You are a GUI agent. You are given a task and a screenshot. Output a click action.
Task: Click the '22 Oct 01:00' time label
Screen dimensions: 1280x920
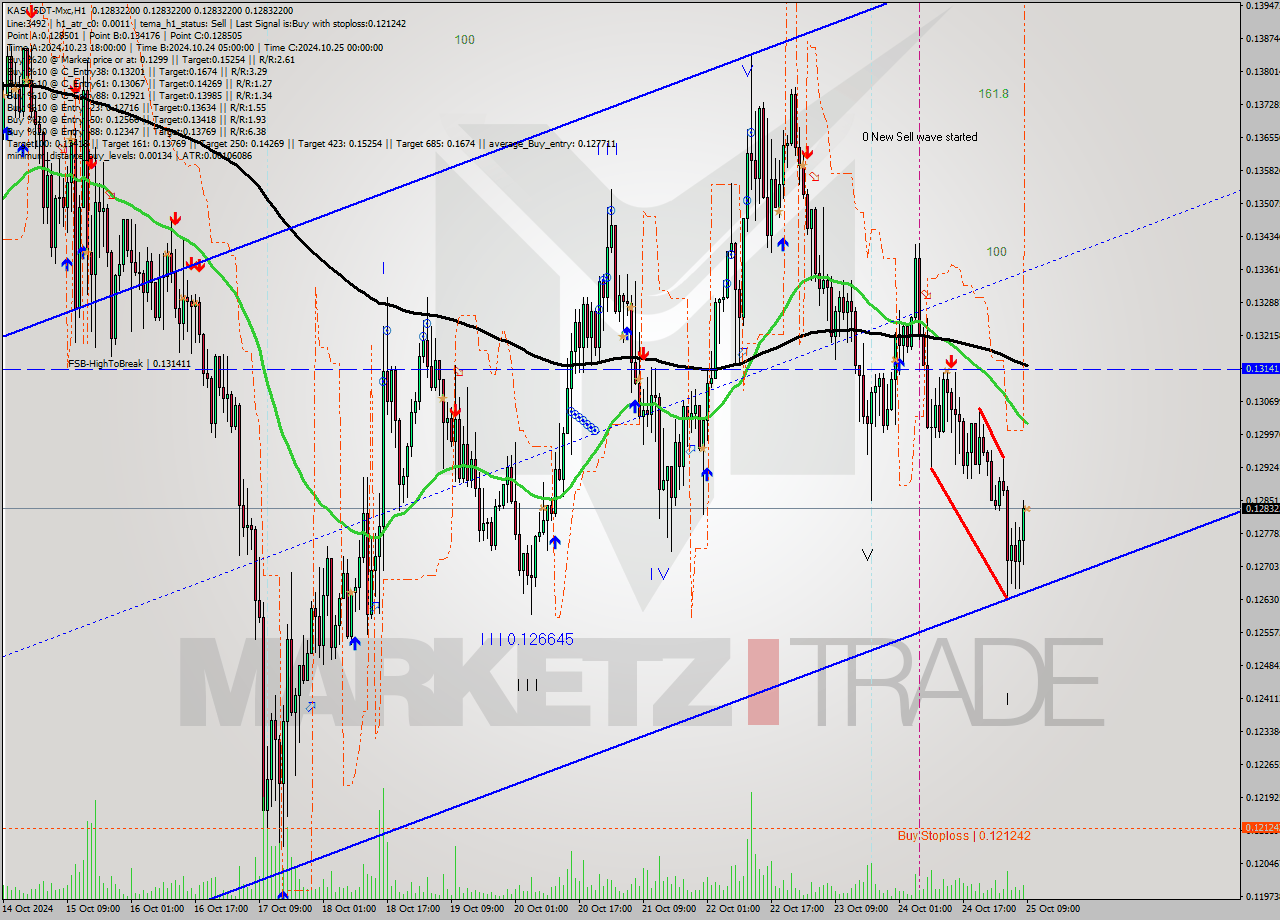point(733,909)
